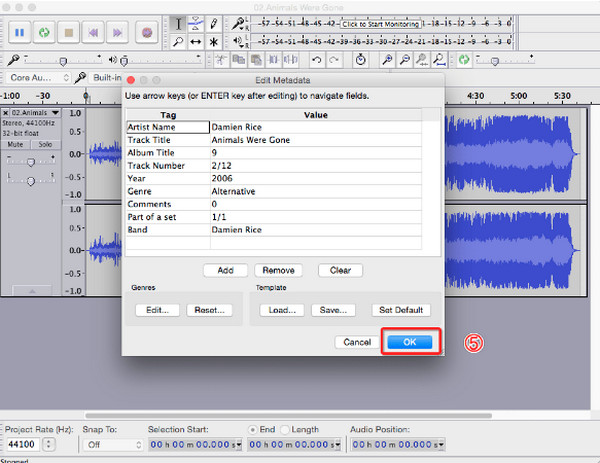Click the Play-at-speed green icon
The height and width of the screenshot is (463, 600).
point(464,60)
